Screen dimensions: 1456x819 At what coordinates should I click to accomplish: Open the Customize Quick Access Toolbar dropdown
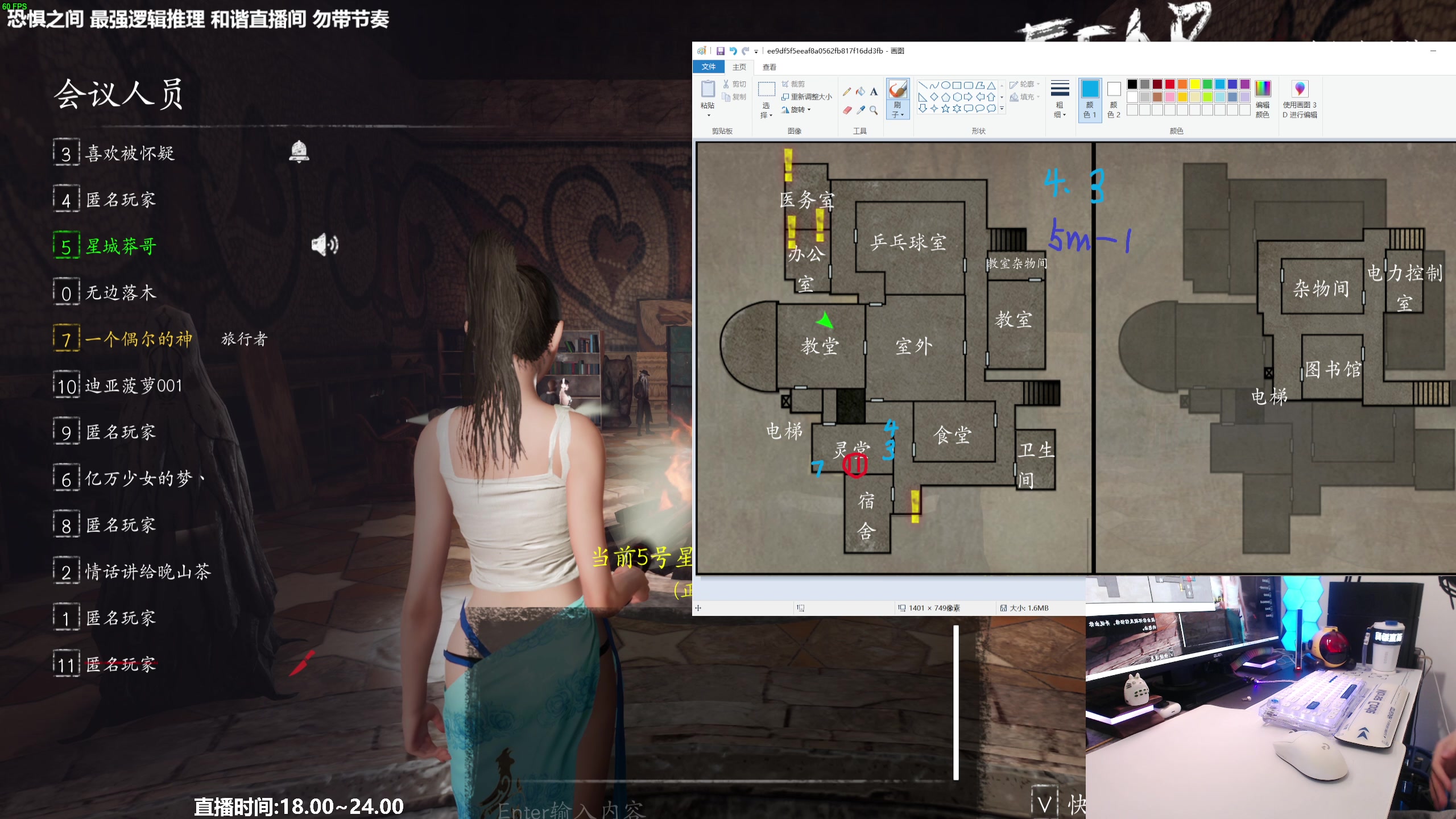tap(756, 51)
